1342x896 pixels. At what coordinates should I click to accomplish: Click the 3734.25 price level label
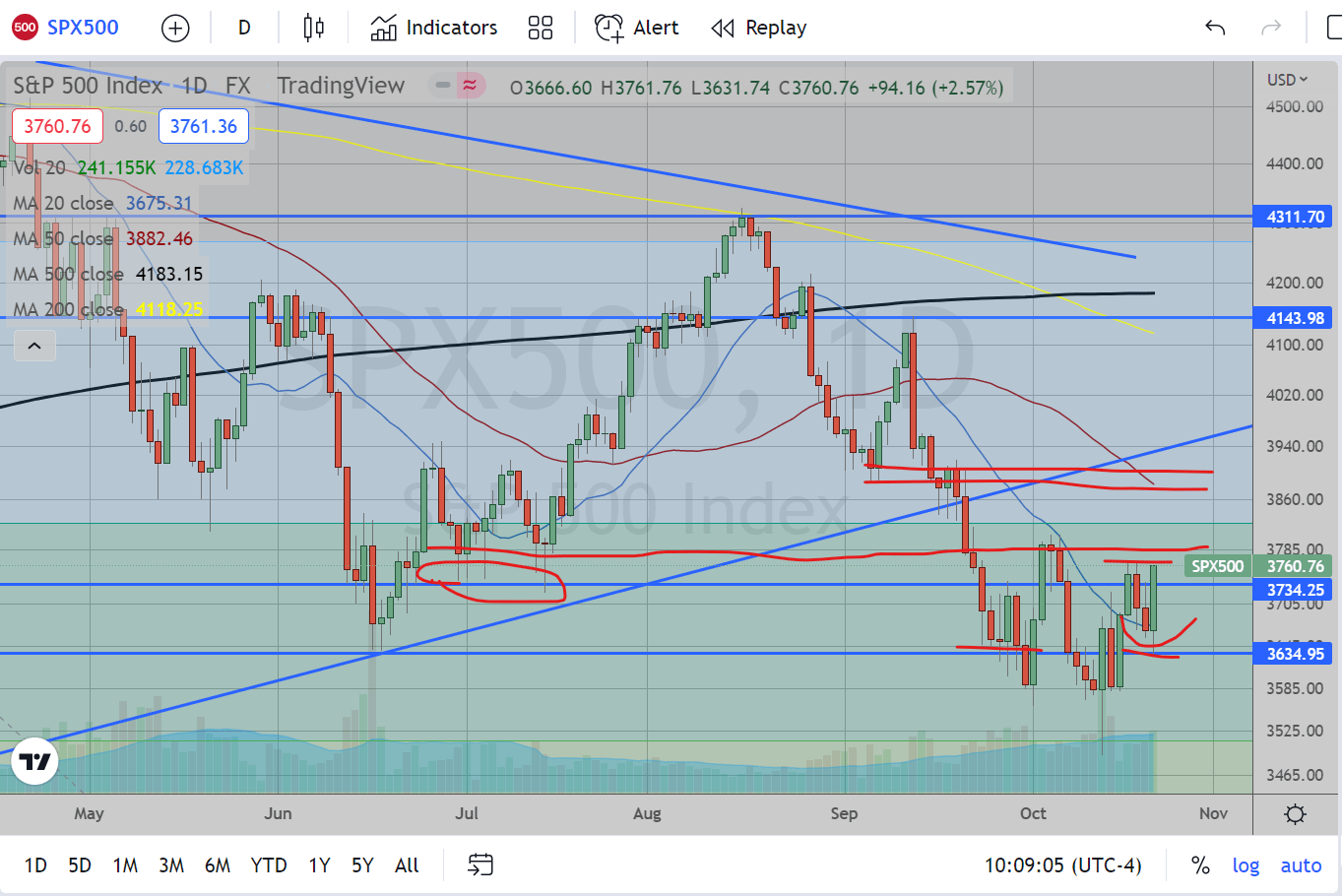point(1293,590)
